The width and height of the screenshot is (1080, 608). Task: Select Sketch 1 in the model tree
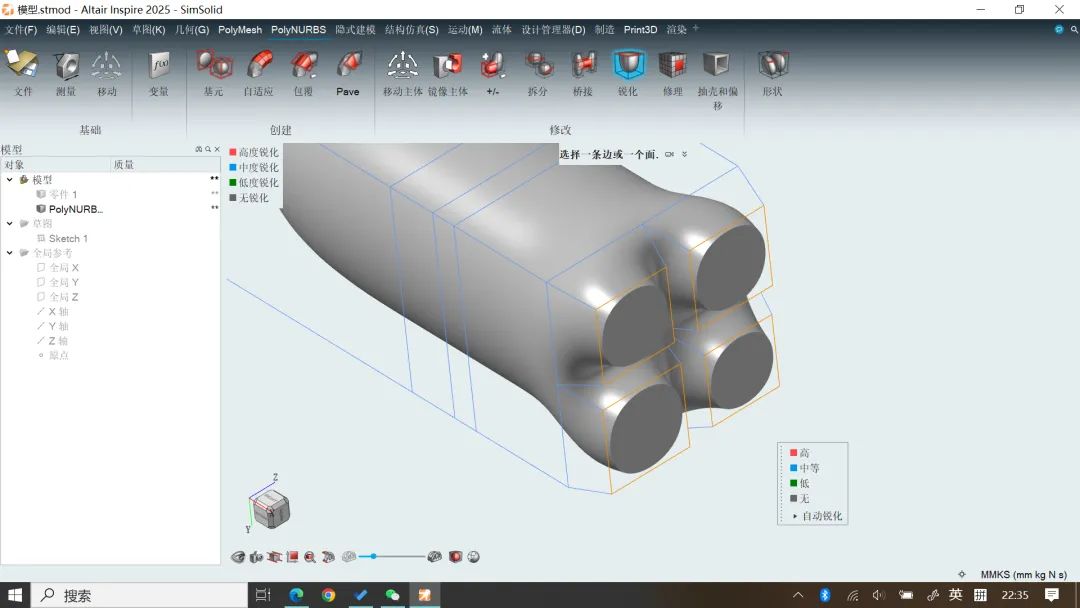pyautogui.click(x=68, y=238)
